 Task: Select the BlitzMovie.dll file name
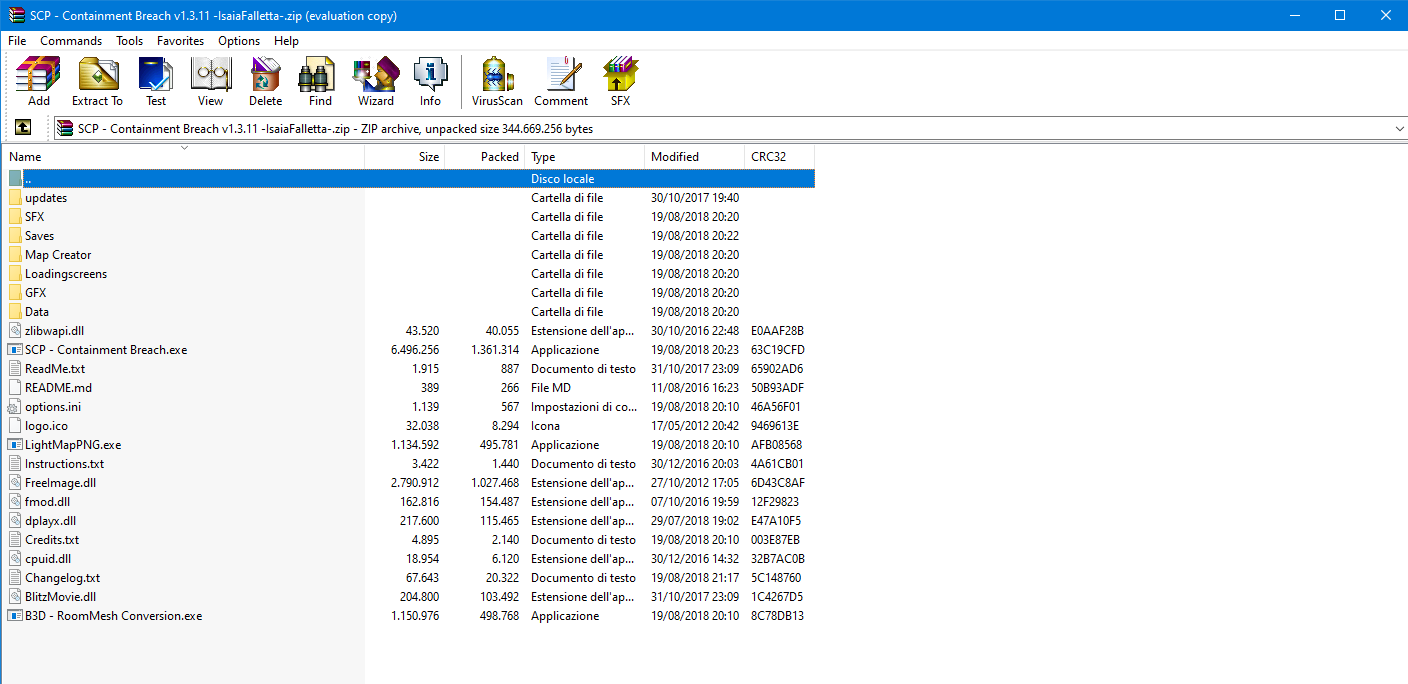60,597
